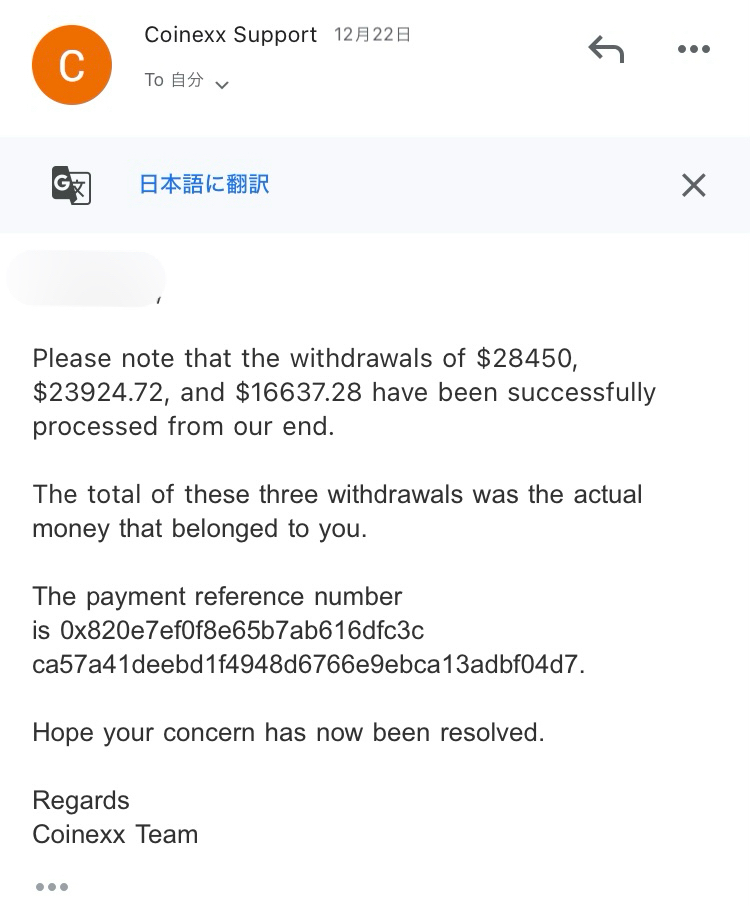Click the 日本語に翻訳 translate link
750x906 pixels.
point(204,185)
